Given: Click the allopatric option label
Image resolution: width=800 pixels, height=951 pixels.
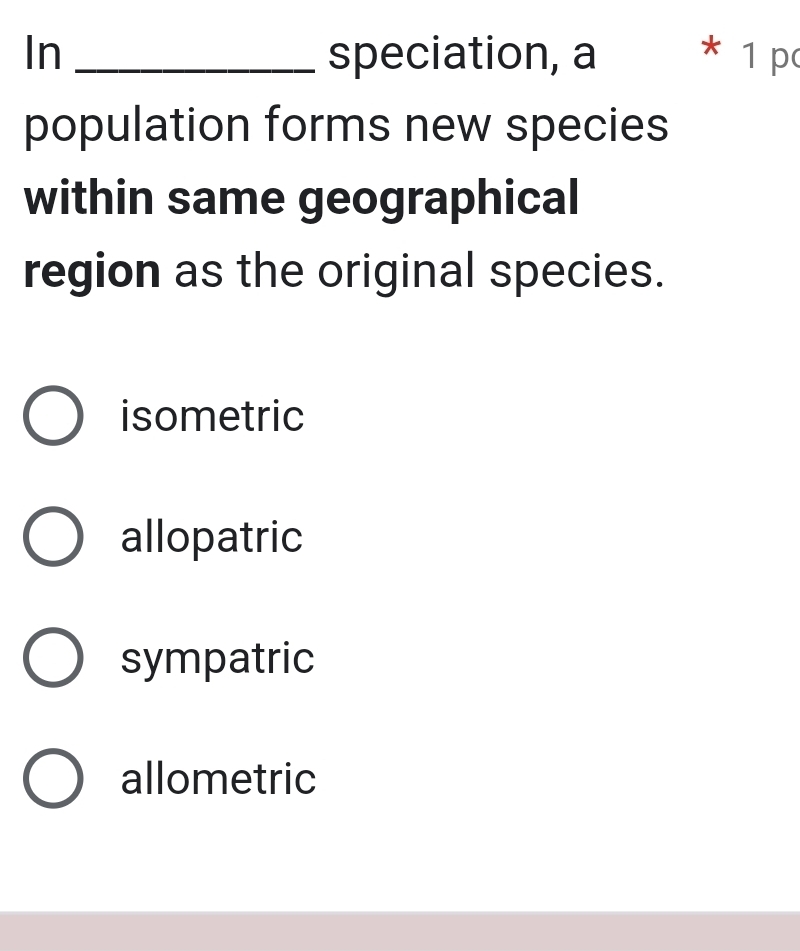Looking at the screenshot, I should [210, 537].
